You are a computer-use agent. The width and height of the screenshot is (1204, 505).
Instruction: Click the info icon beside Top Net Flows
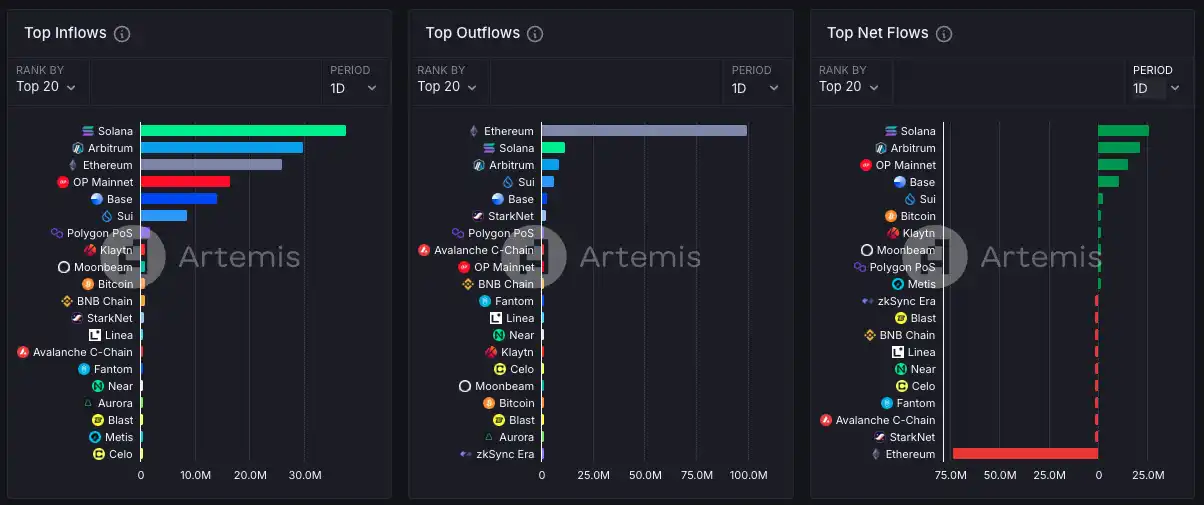pyautogui.click(x=943, y=34)
